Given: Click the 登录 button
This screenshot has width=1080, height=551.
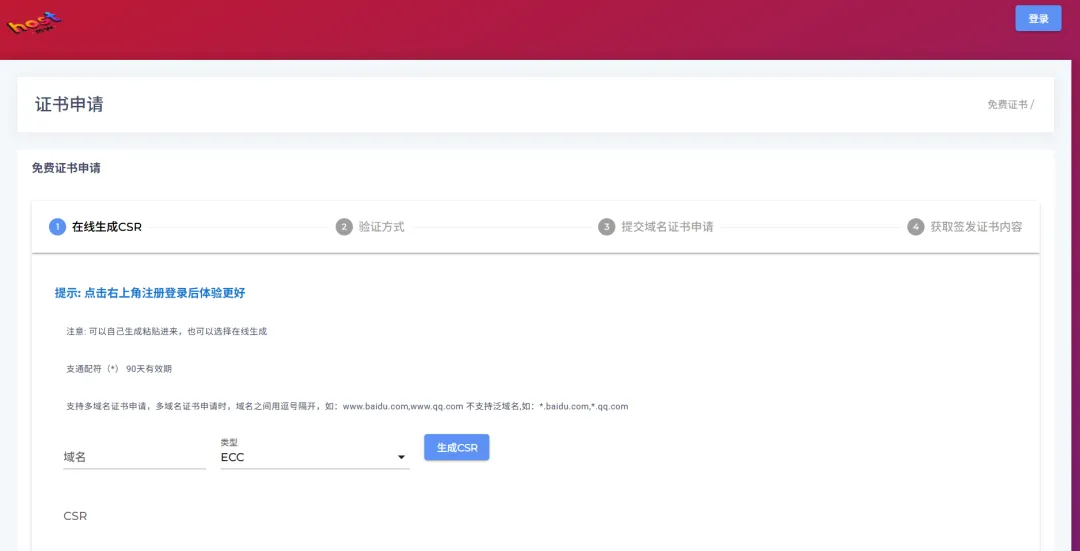Looking at the screenshot, I should pos(1038,18).
